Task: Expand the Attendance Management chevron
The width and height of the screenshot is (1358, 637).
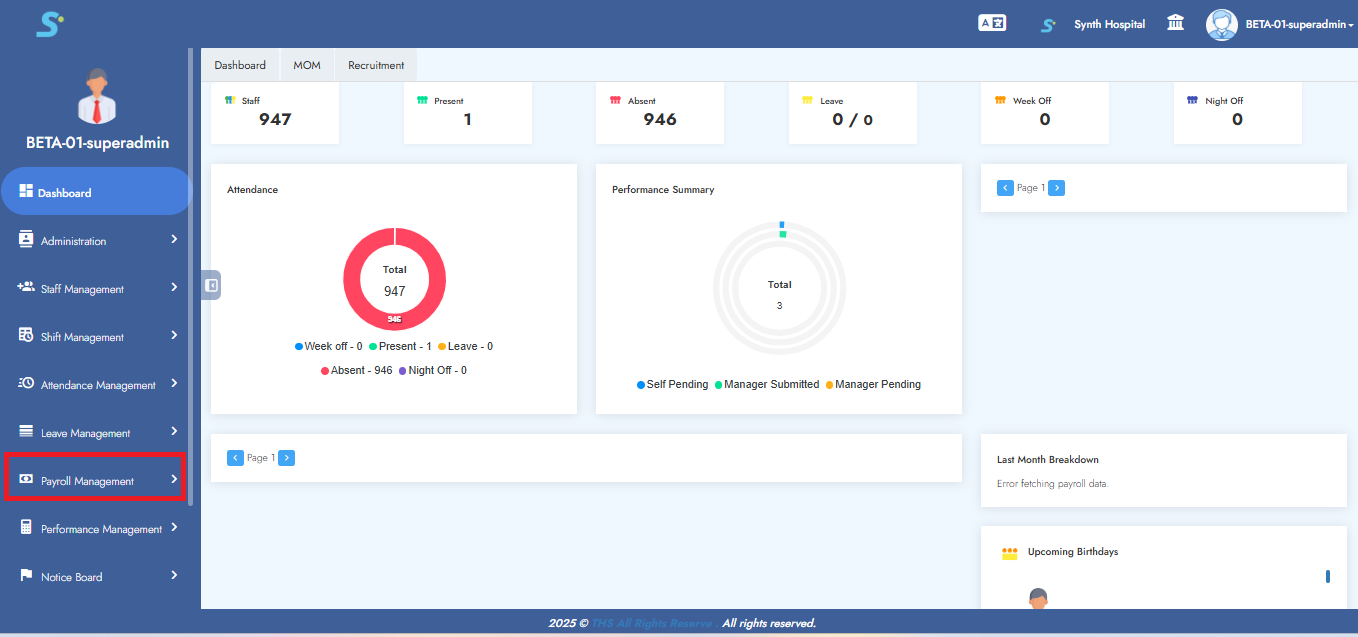Action: click(174, 383)
